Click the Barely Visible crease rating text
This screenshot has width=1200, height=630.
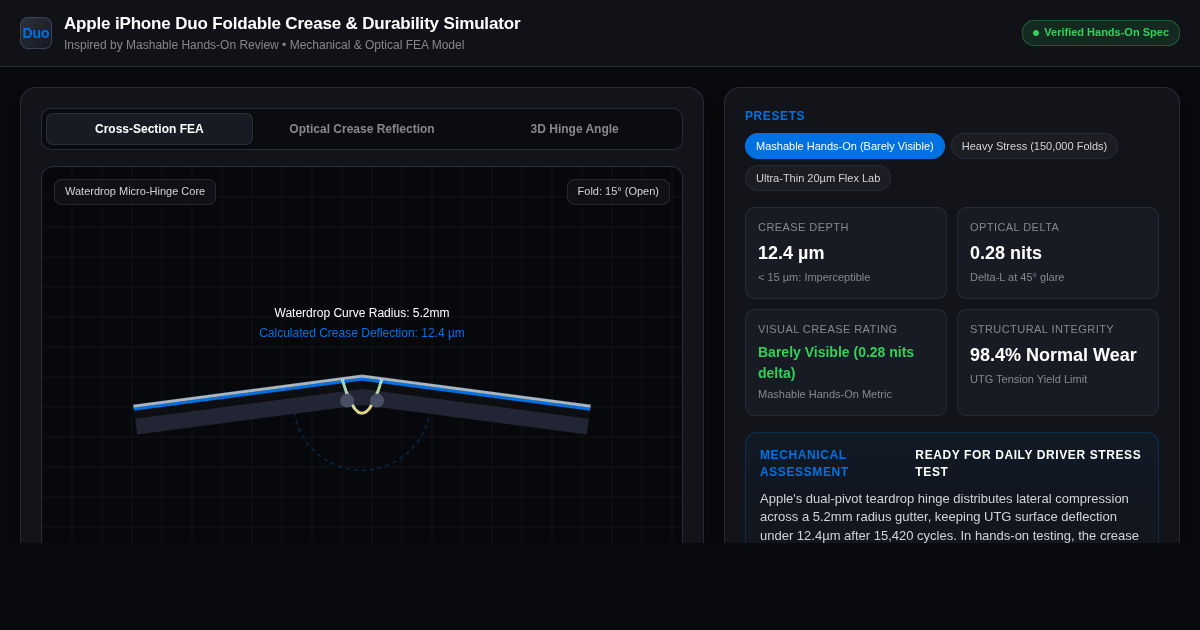pos(836,362)
